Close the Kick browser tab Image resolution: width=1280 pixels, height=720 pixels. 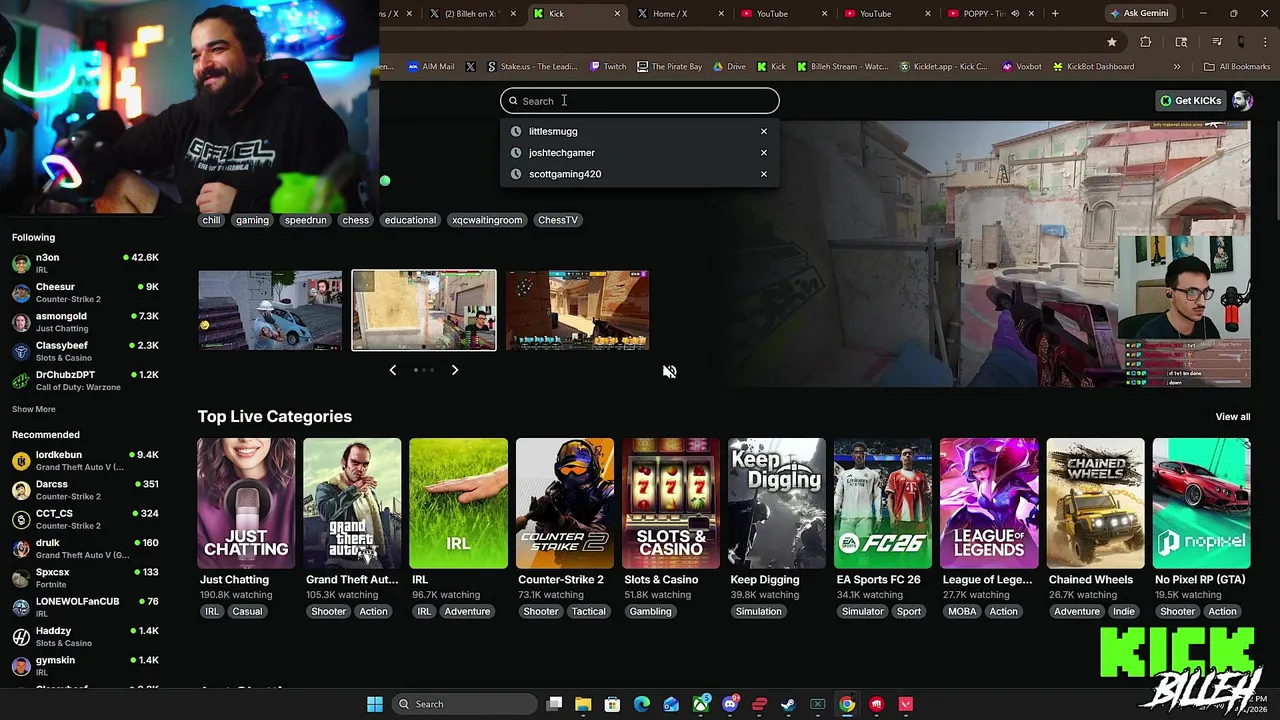click(x=616, y=14)
